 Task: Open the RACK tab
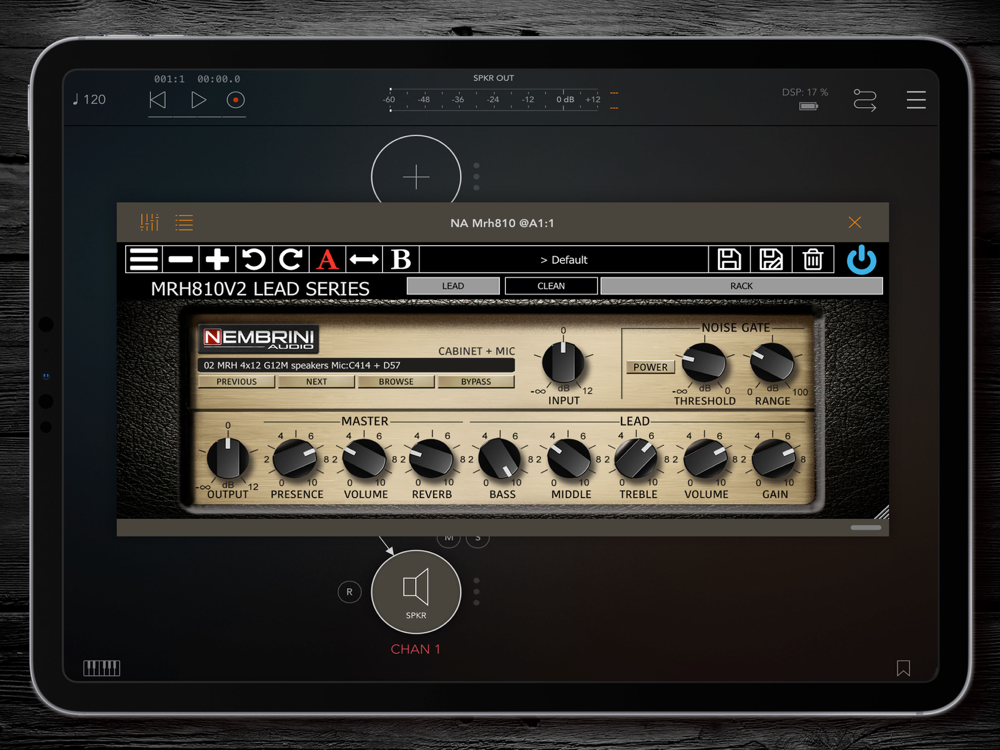coord(742,286)
